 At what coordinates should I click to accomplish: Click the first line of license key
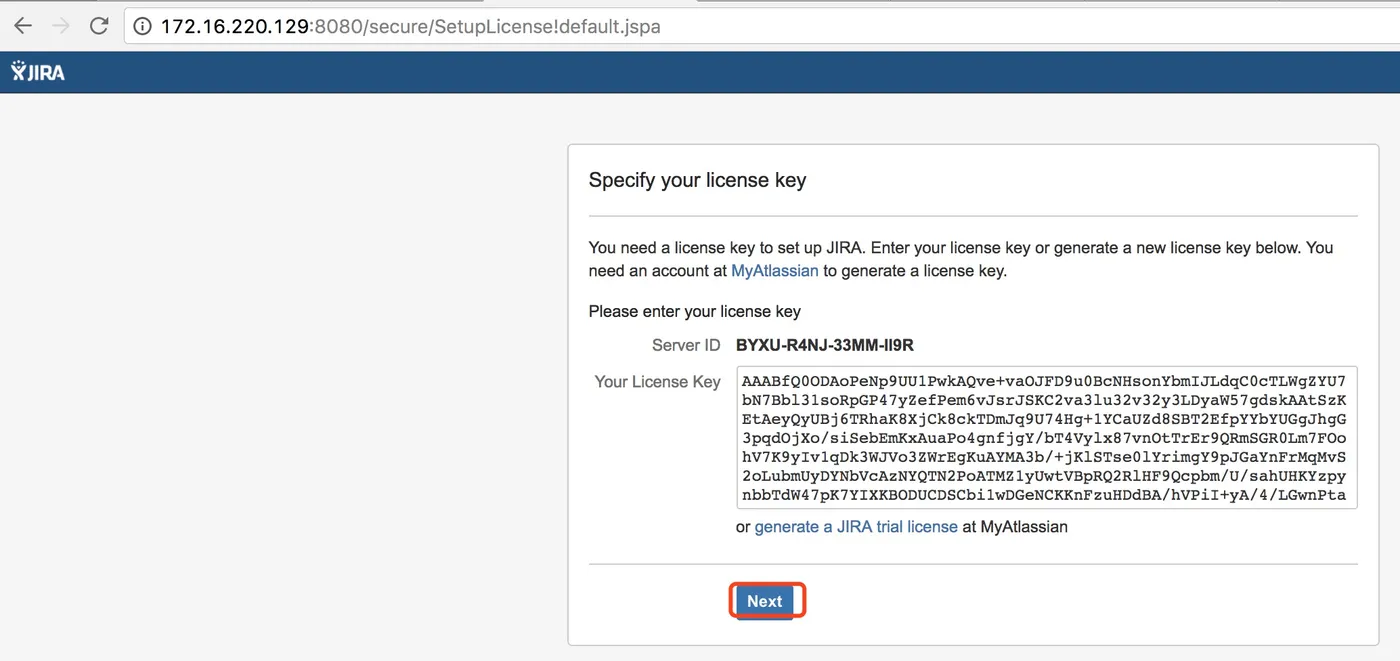coord(1043,381)
